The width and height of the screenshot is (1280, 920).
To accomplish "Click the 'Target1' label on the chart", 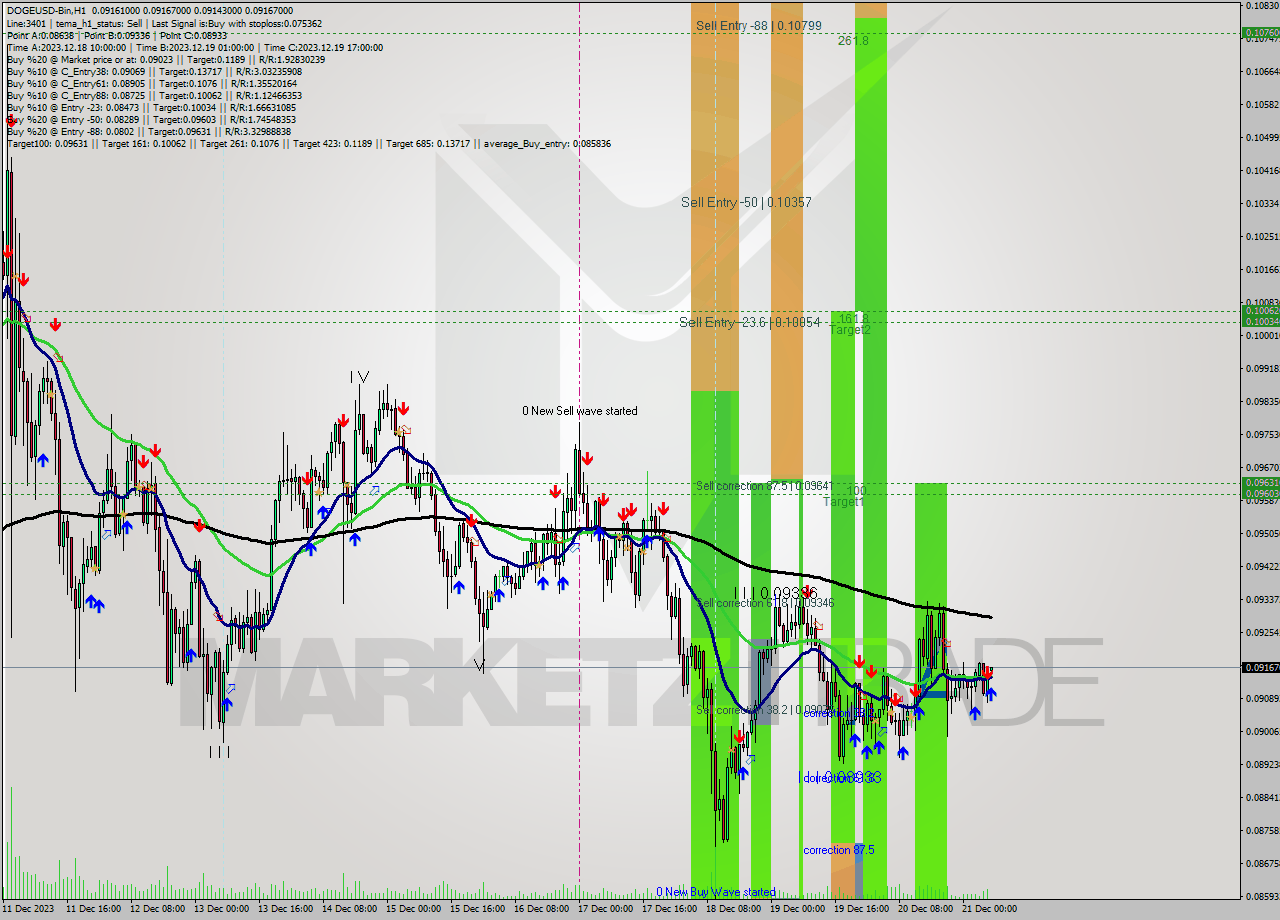I will pyautogui.click(x=844, y=502).
